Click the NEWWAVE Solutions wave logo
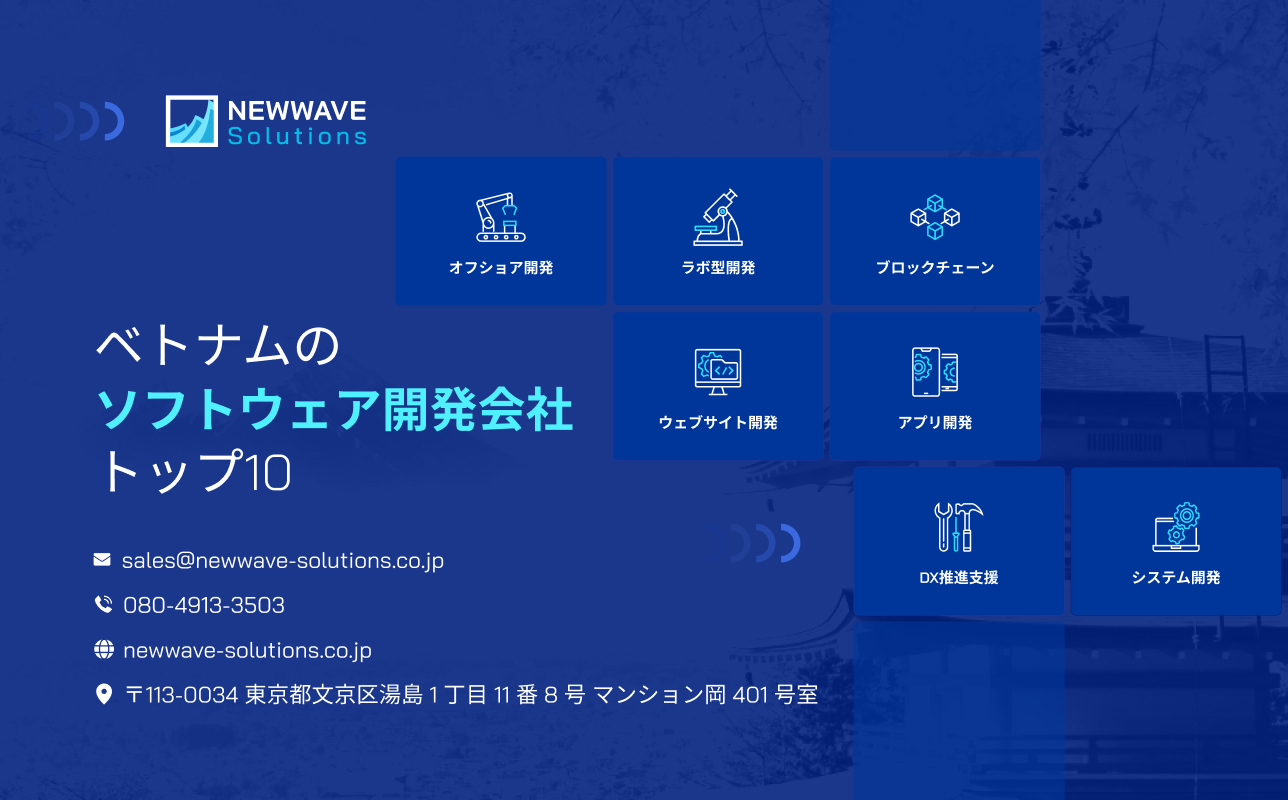 (x=191, y=120)
